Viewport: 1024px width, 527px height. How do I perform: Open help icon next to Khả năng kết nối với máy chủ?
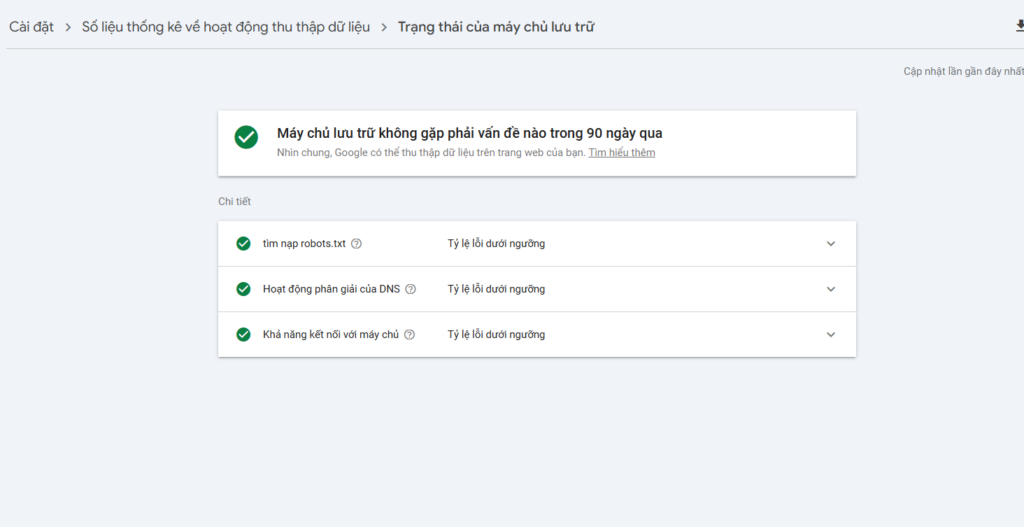coord(409,335)
